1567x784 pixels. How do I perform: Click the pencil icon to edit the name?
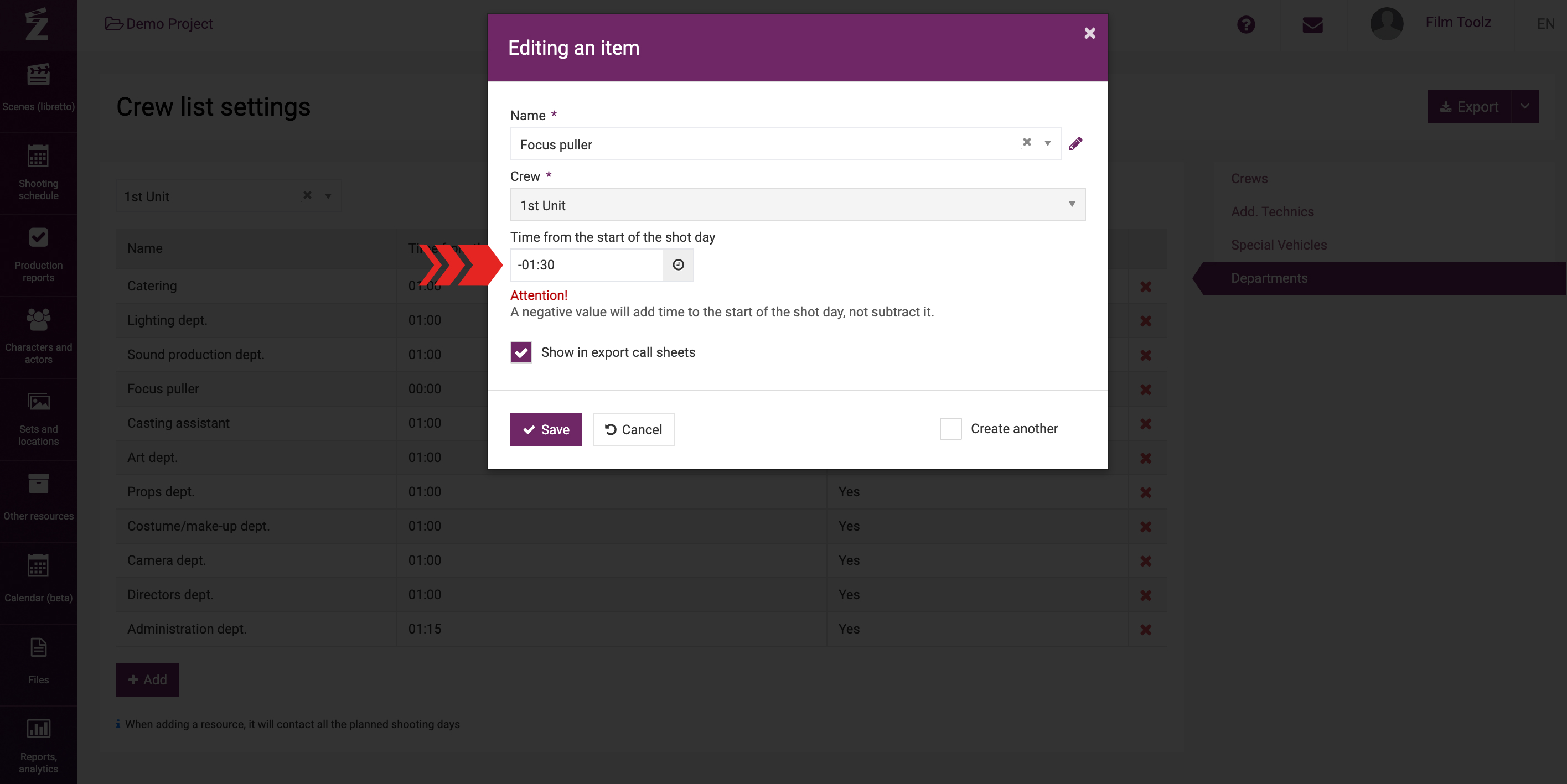point(1075,143)
